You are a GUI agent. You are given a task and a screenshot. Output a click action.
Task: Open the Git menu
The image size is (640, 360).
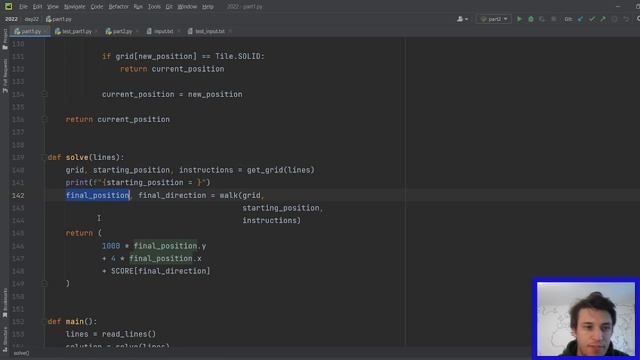point(169,7)
